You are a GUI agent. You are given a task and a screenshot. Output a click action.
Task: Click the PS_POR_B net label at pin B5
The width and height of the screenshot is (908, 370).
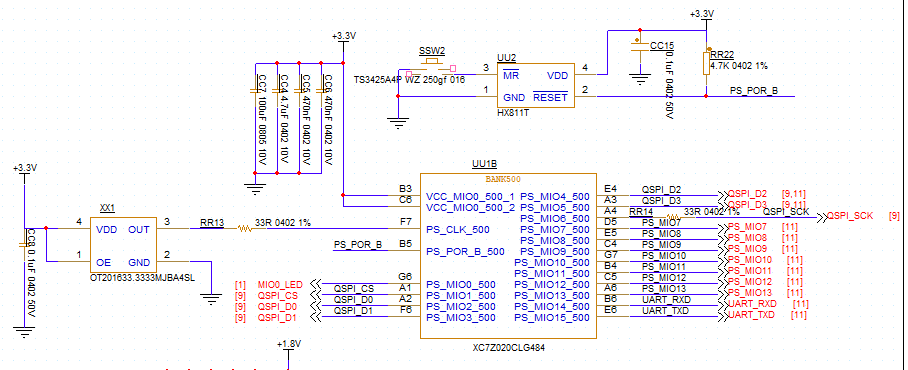click(x=358, y=244)
